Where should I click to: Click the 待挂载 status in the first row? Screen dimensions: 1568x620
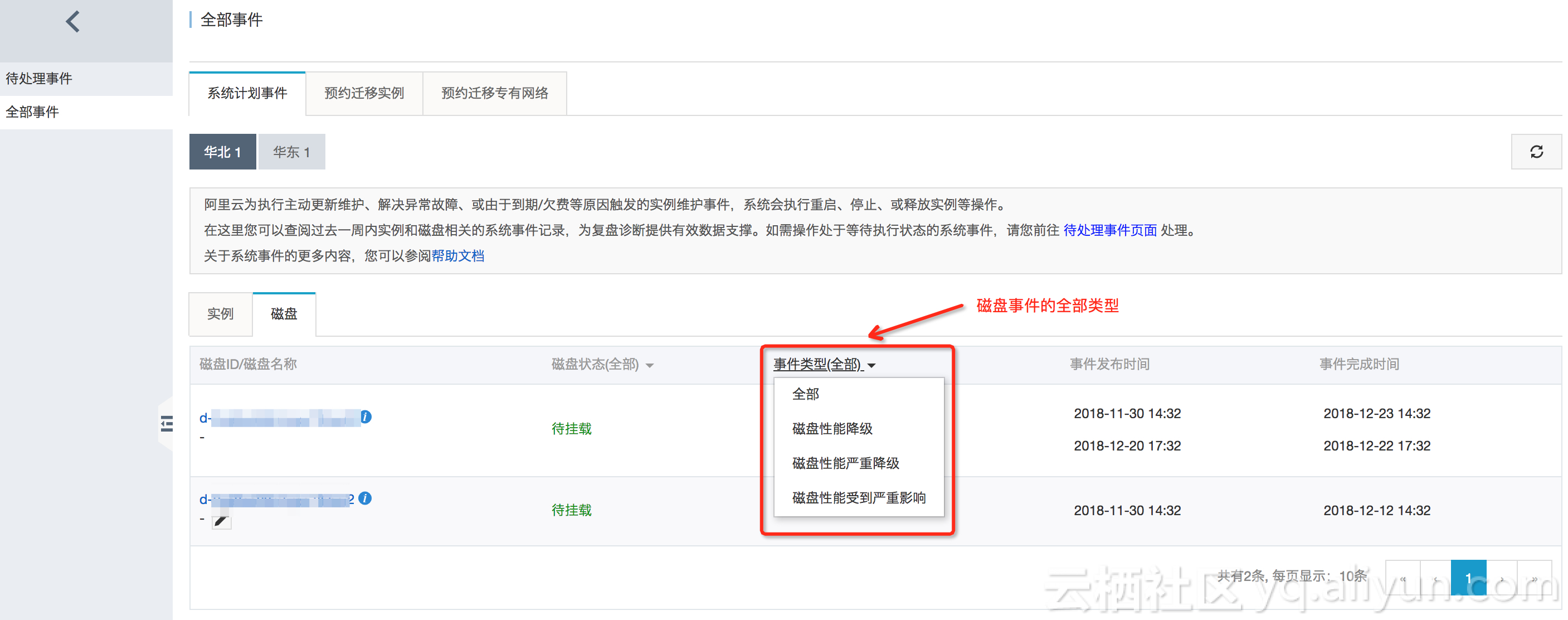tap(571, 429)
